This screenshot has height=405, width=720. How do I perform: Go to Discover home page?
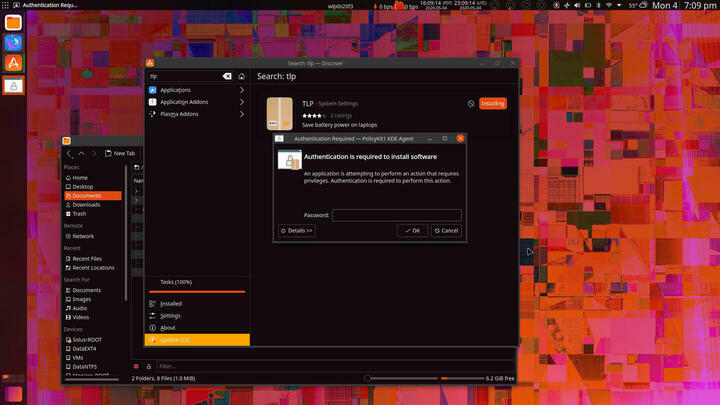pos(242,76)
